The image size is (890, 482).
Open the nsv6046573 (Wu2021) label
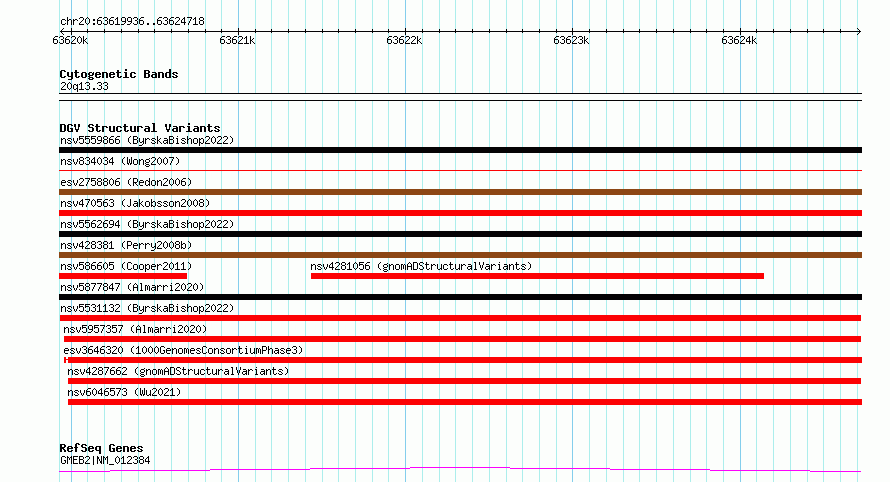(124, 392)
